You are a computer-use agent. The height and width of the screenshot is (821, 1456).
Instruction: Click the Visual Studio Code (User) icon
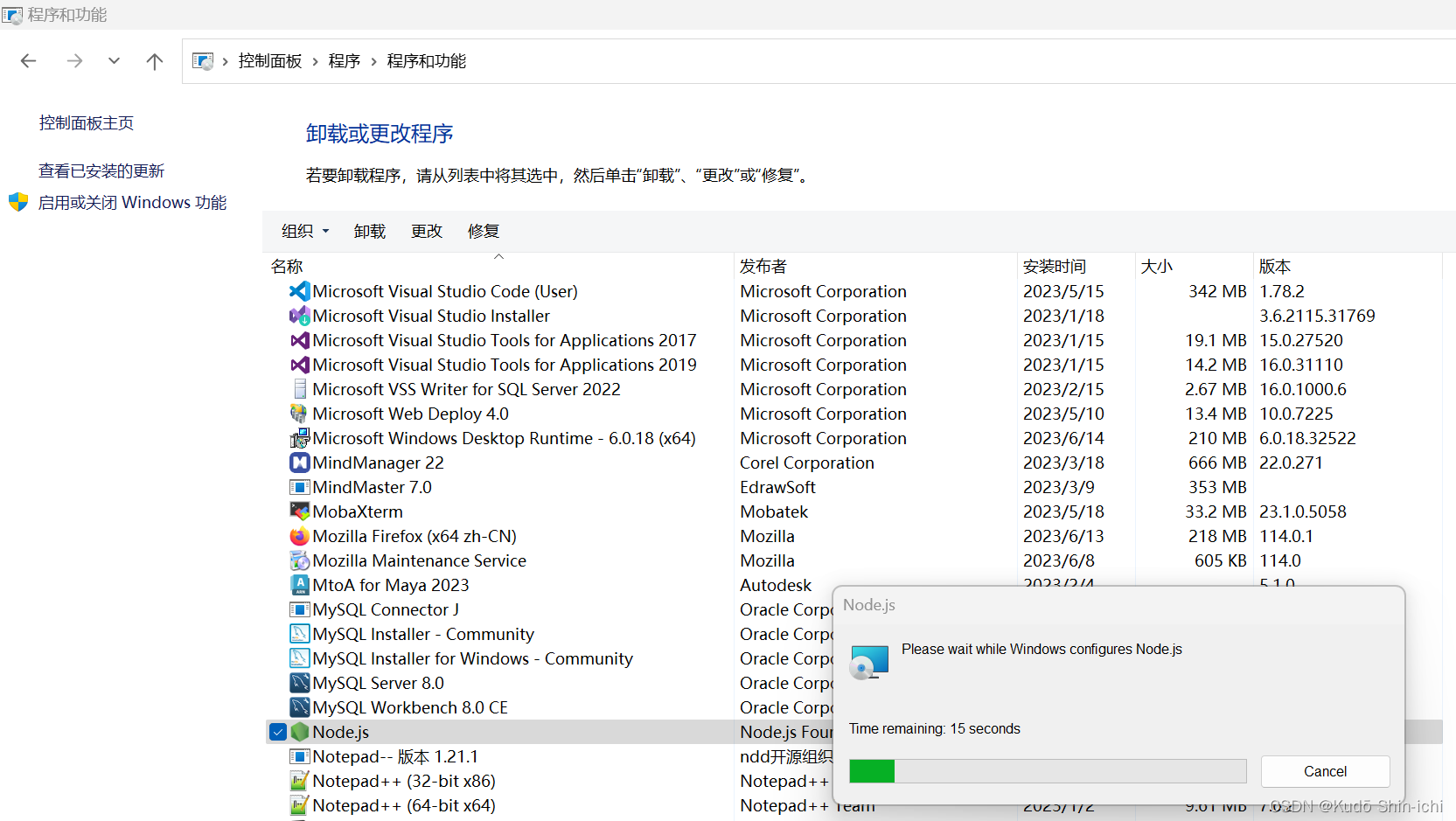(300, 291)
